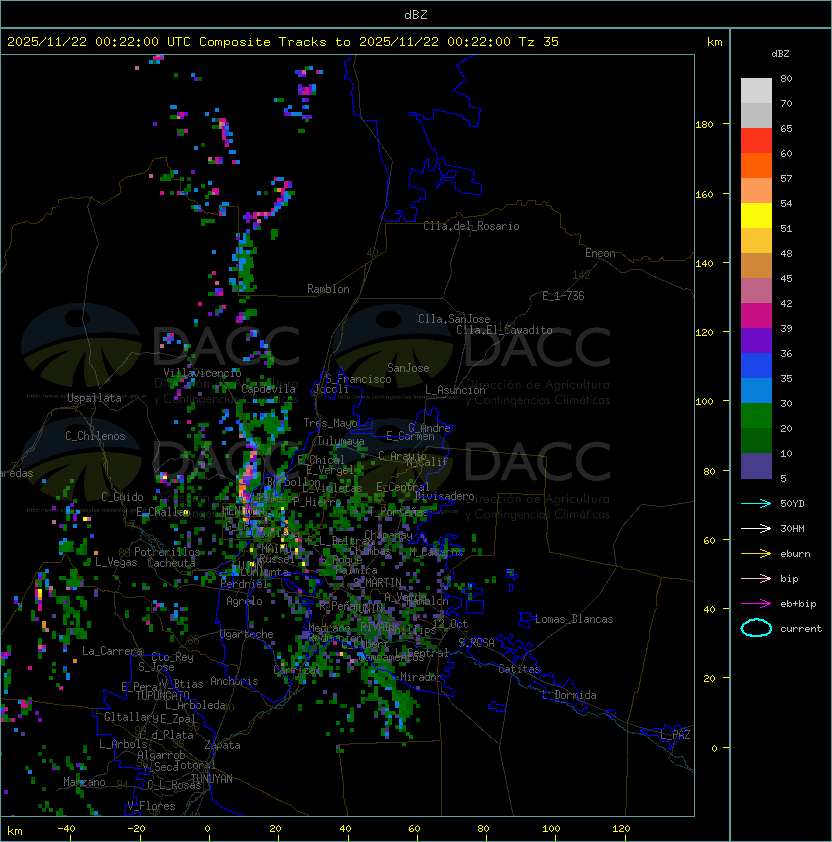Click the Capdevila place label
Screen dimensions: 832x842
(268, 389)
